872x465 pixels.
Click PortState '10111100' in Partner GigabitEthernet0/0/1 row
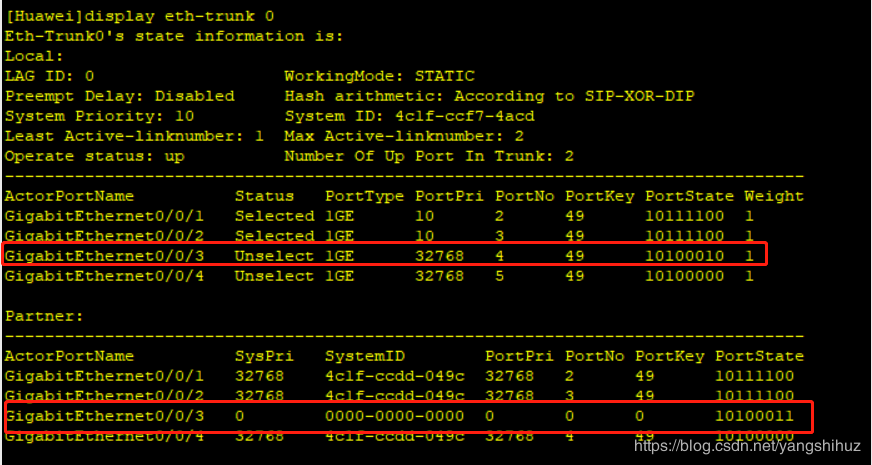click(755, 377)
